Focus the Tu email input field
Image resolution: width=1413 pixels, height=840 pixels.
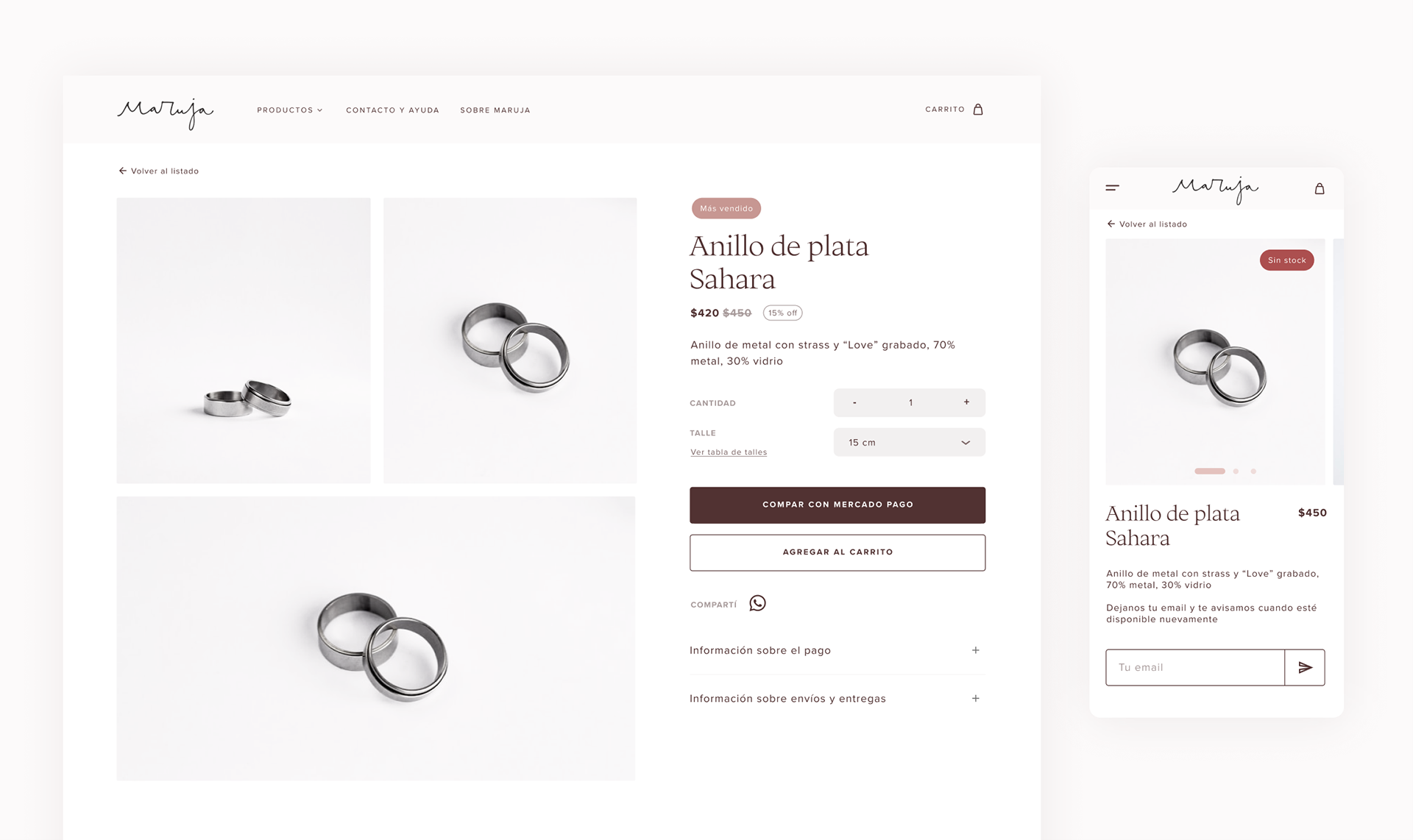[x=1195, y=667]
